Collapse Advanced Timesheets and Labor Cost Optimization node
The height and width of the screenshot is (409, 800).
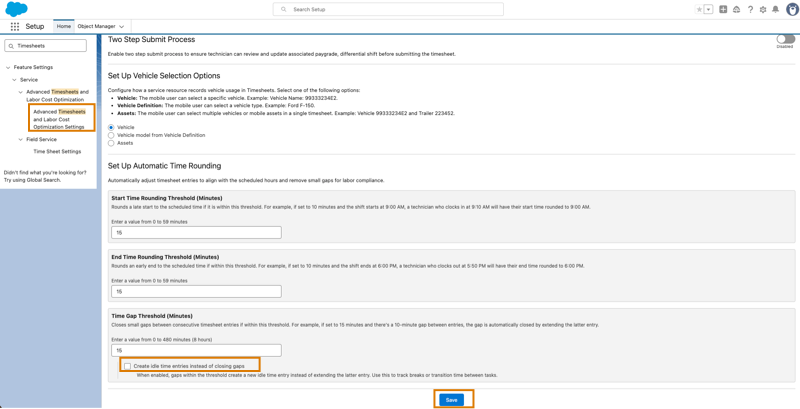21,92
